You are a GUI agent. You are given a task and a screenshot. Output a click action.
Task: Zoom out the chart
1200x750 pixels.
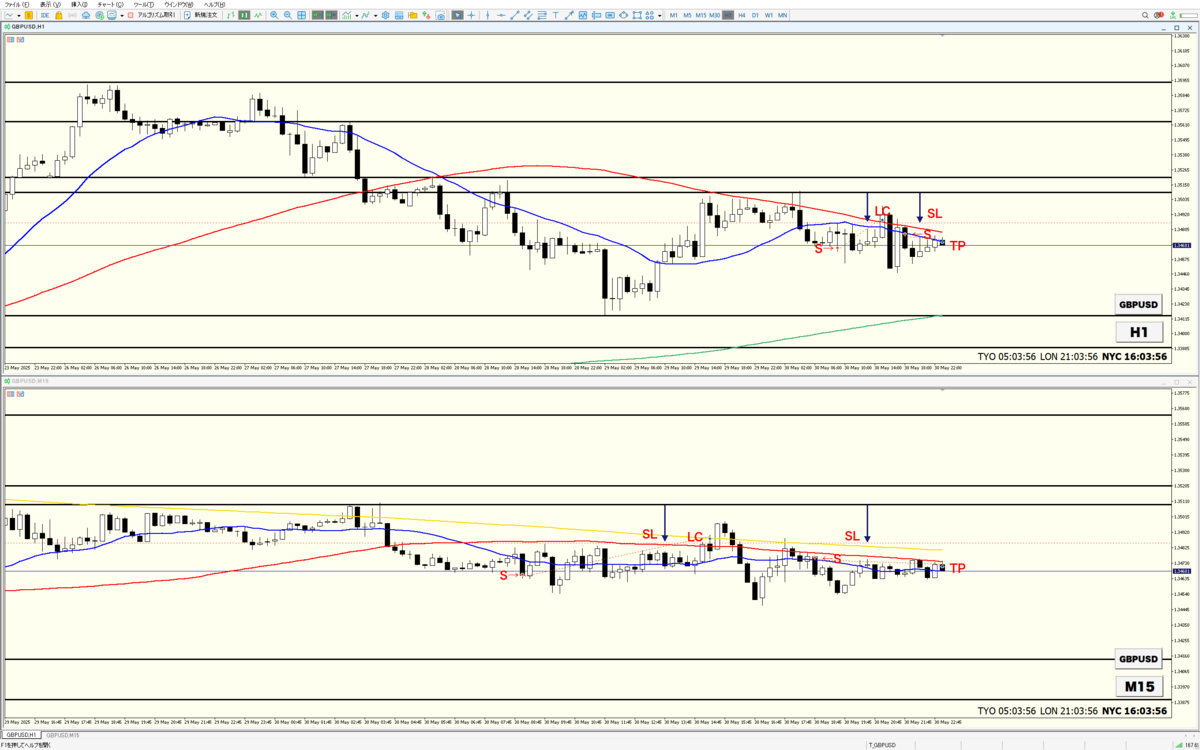(287, 15)
